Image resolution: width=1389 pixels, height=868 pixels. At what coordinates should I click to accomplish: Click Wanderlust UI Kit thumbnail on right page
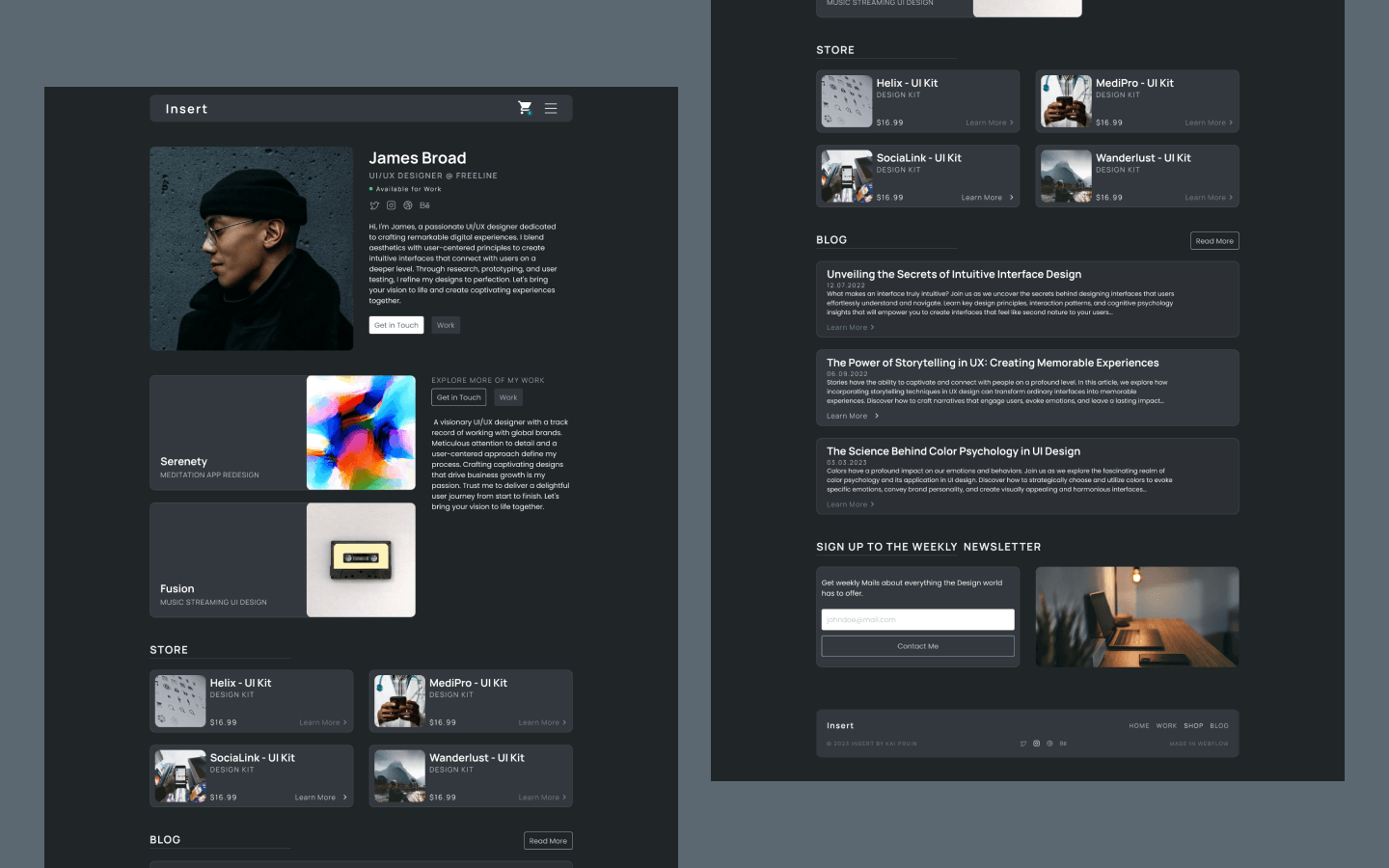1066,176
